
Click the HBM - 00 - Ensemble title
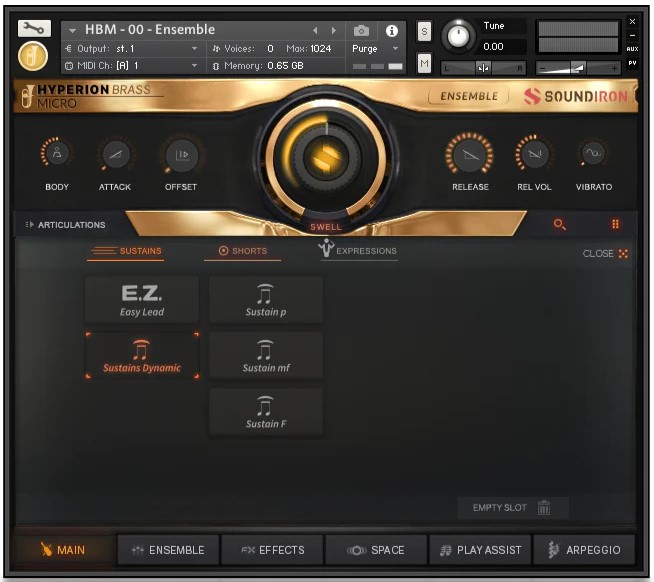click(x=150, y=30)
